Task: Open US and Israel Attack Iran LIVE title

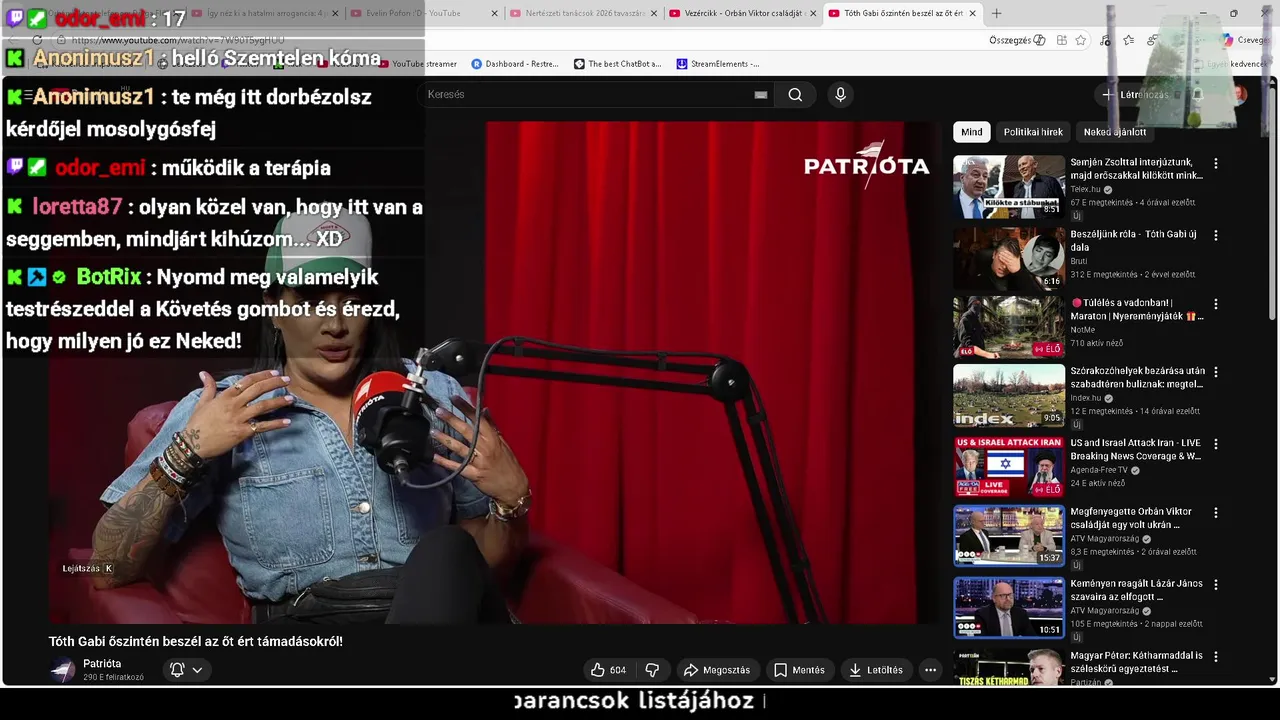Action: pyautogui.click(x=1135, y=449)
